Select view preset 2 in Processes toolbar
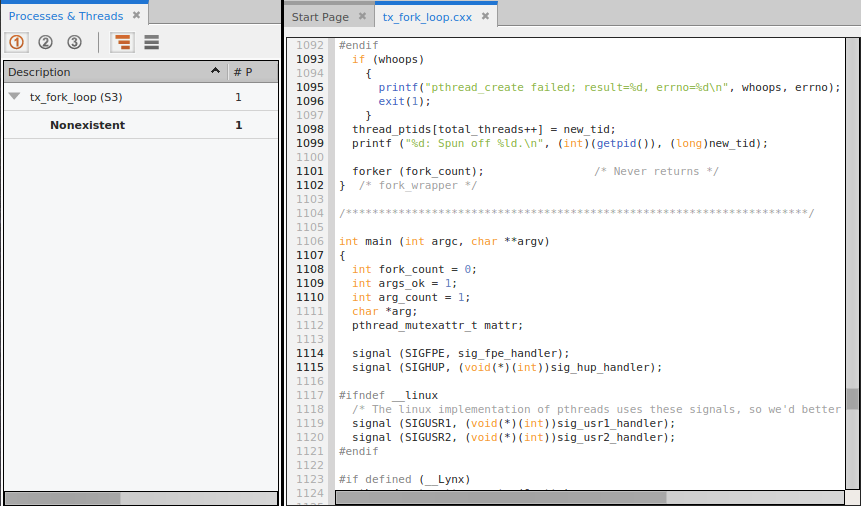 pos(45,42)
